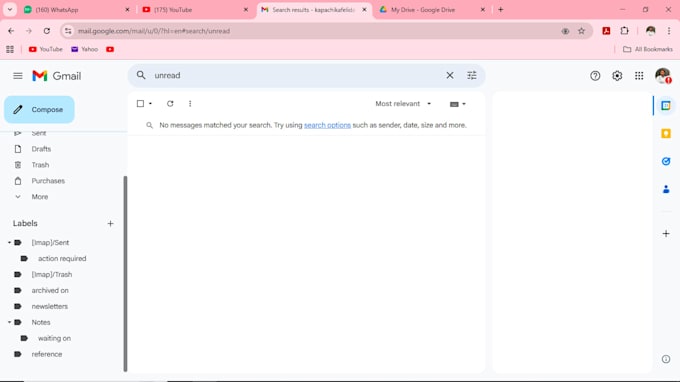Open the YouTube bookmark
The image size is (680, 382).
pos(46,49)
